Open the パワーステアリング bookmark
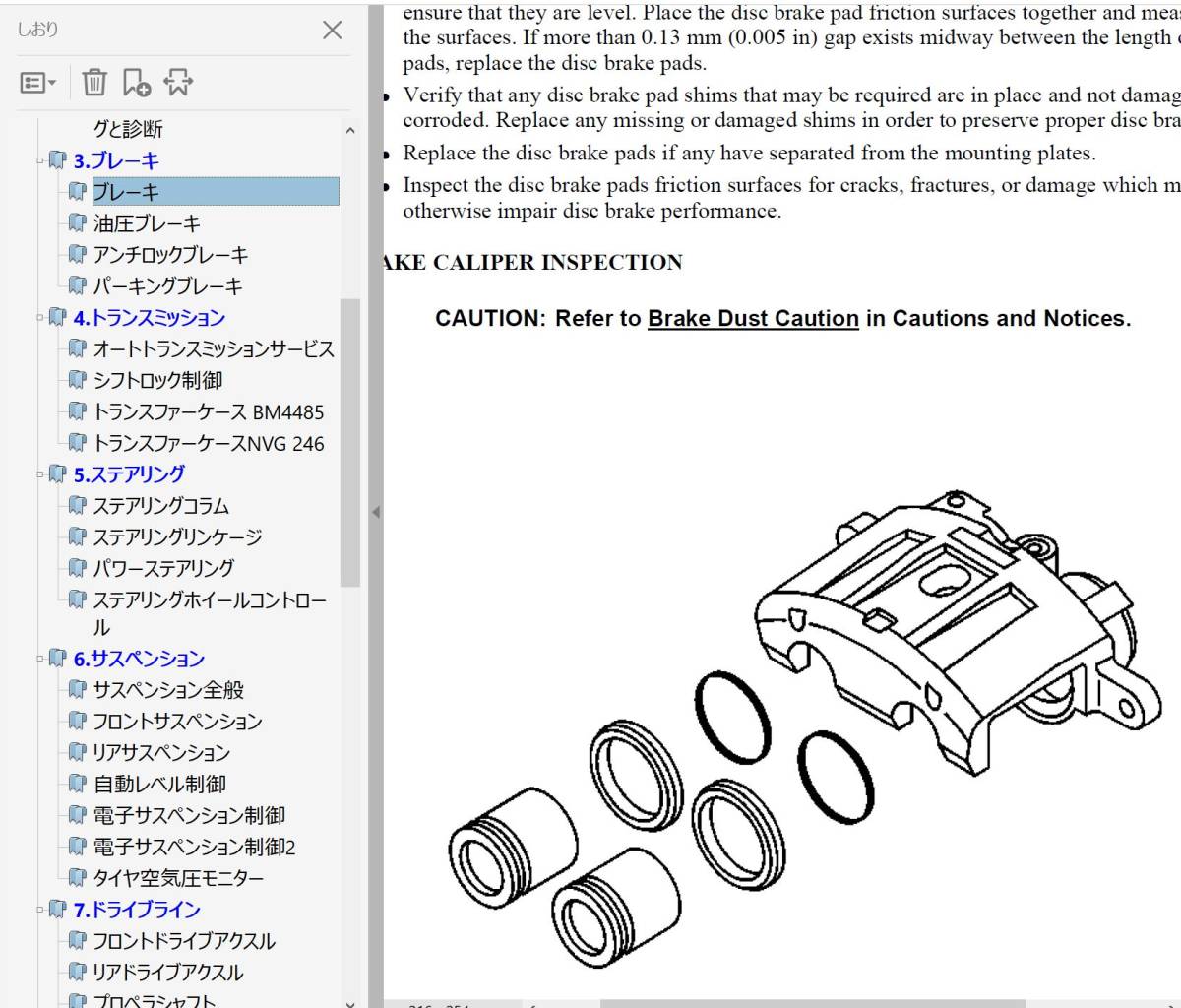This screenshot has width=1181, height=1008. click(163, 568)
